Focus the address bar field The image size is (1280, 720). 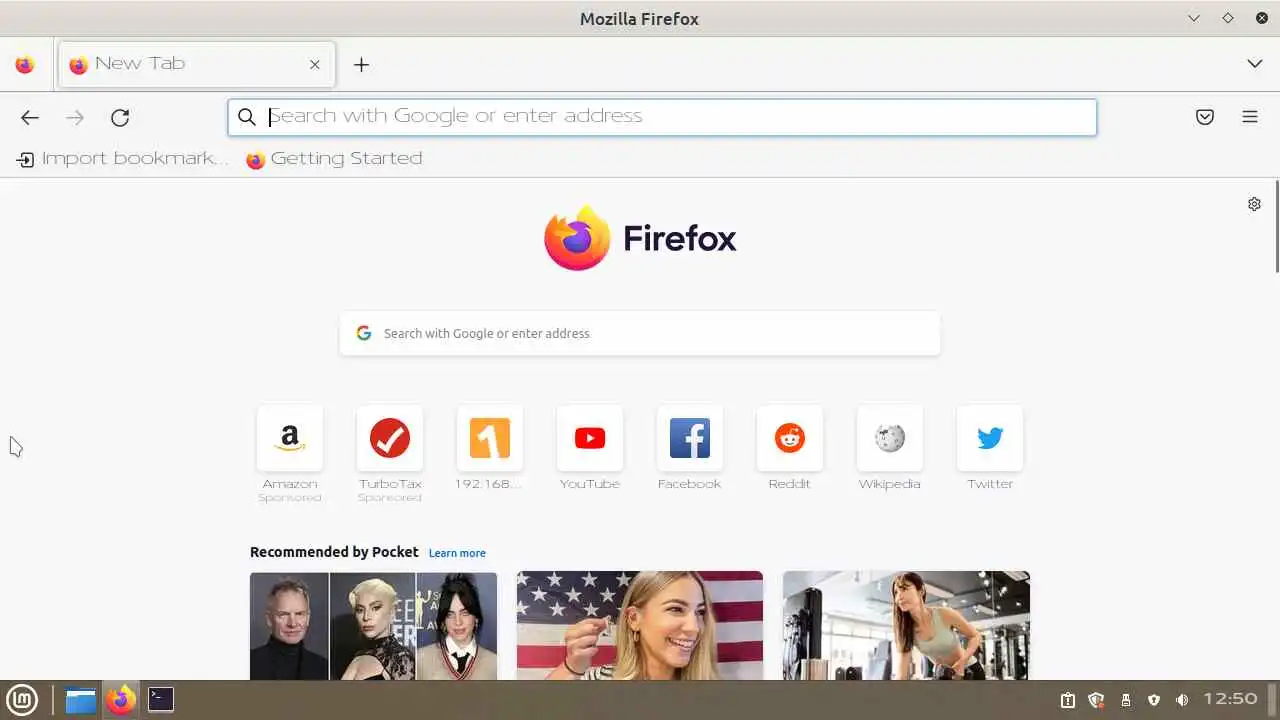coord(662,117)
